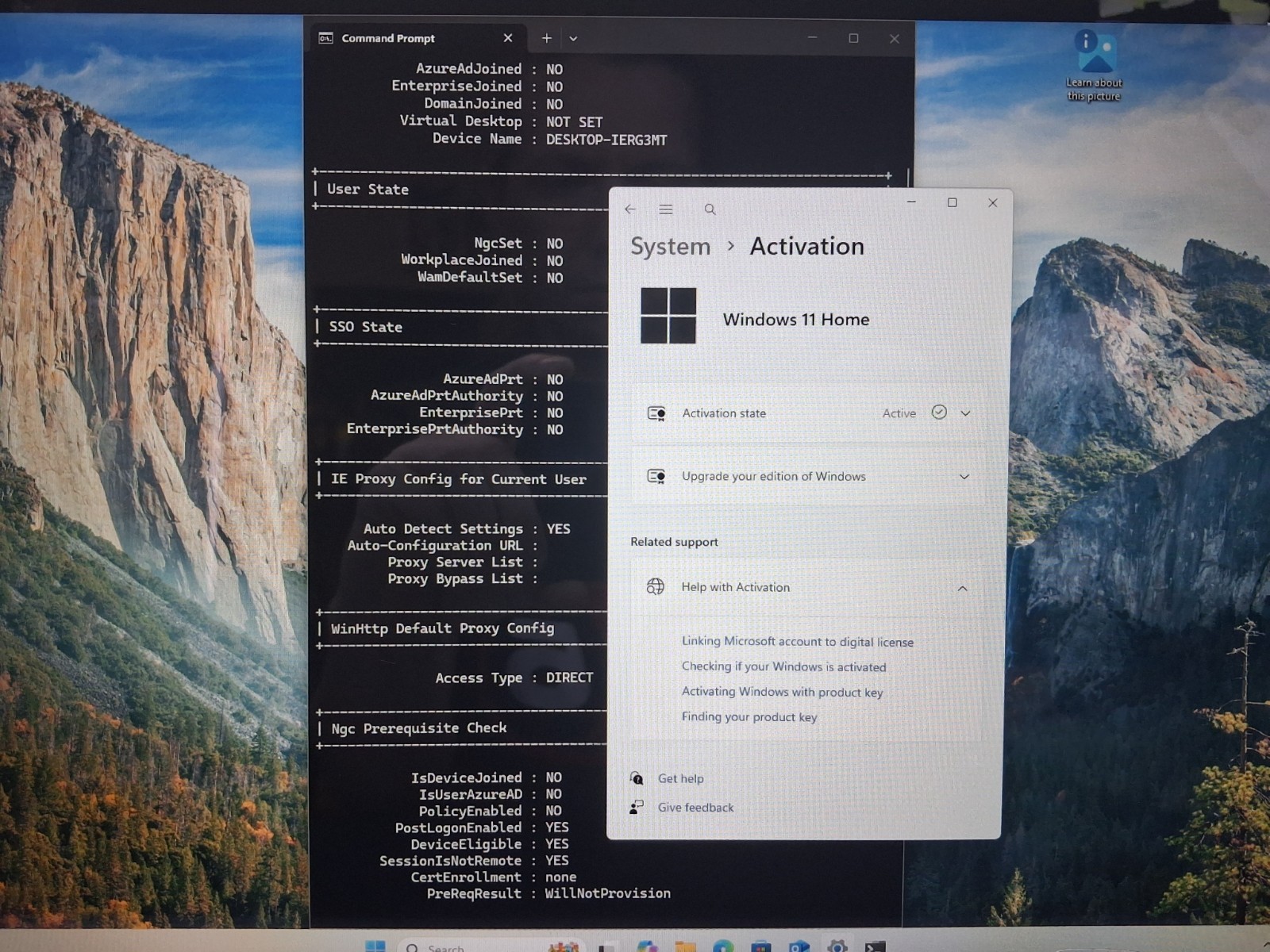Click the Give feedback icon
1270x952 pixels.
[637, 807]
